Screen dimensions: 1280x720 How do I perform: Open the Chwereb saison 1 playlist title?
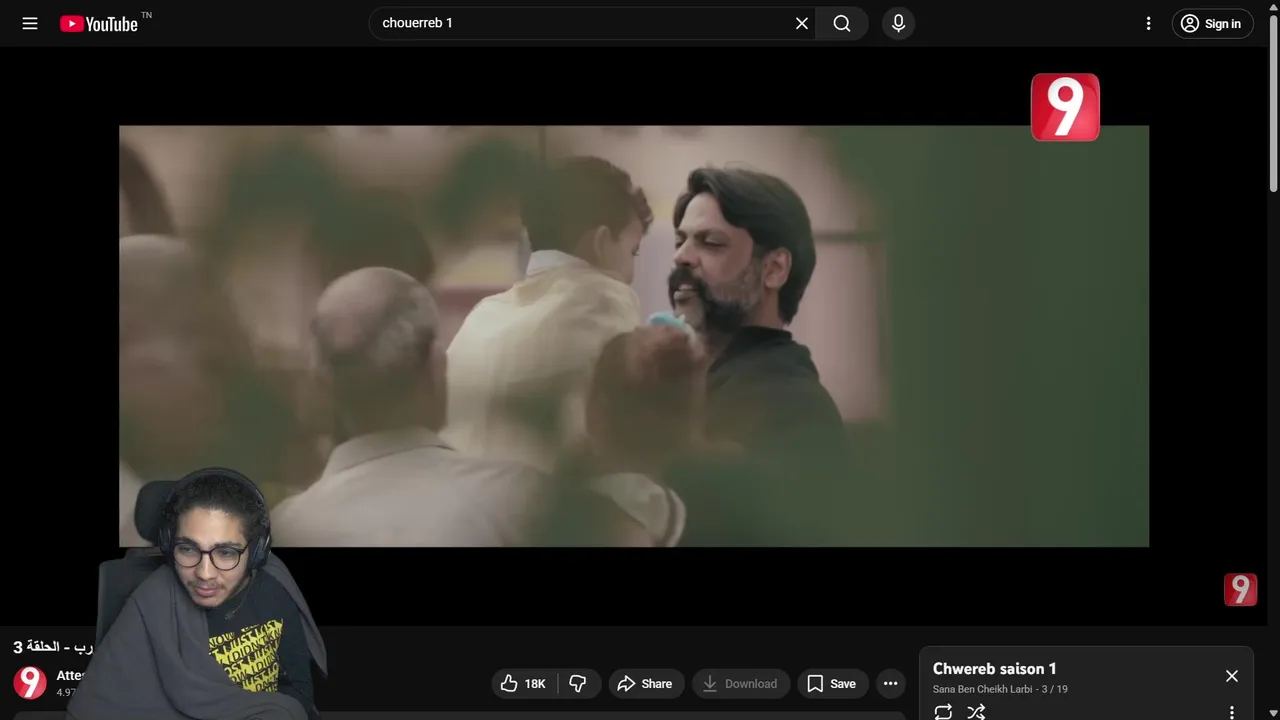995,669
